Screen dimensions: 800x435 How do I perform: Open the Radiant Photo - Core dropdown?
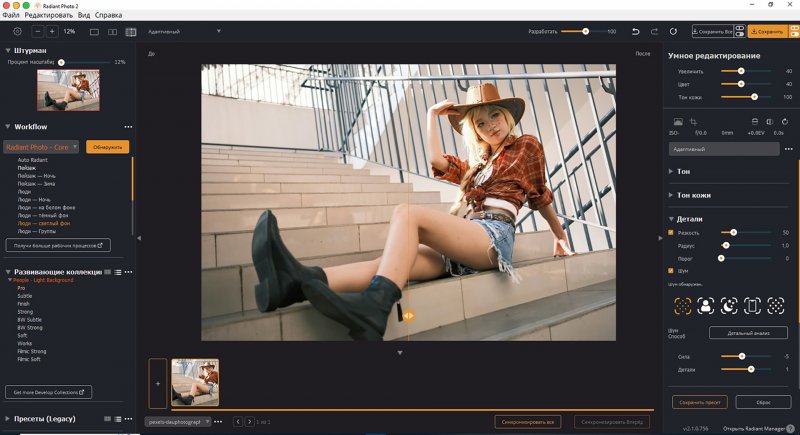coord(41,147)
